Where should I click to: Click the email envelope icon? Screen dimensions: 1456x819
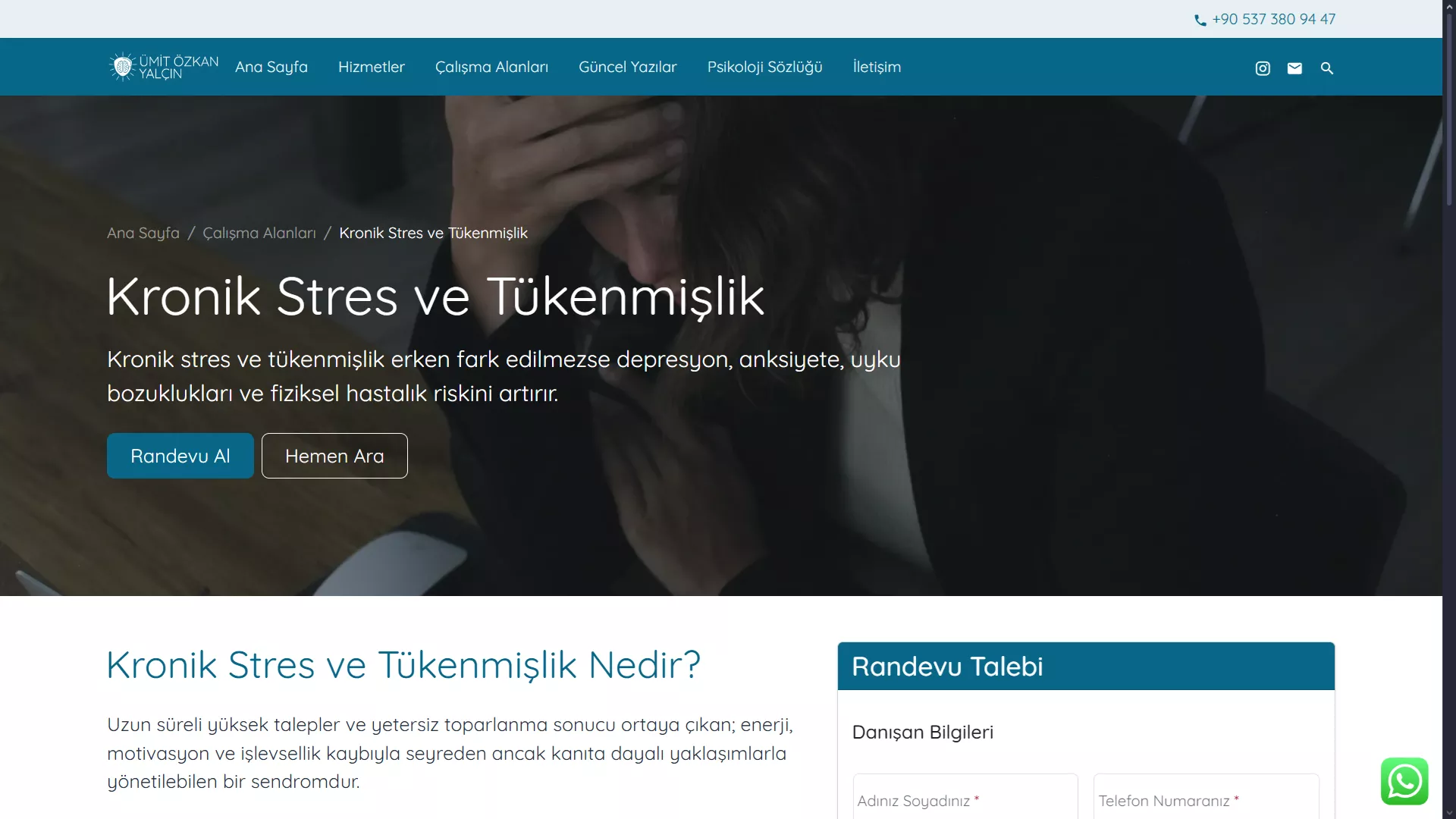click(x=1294, y=68)
